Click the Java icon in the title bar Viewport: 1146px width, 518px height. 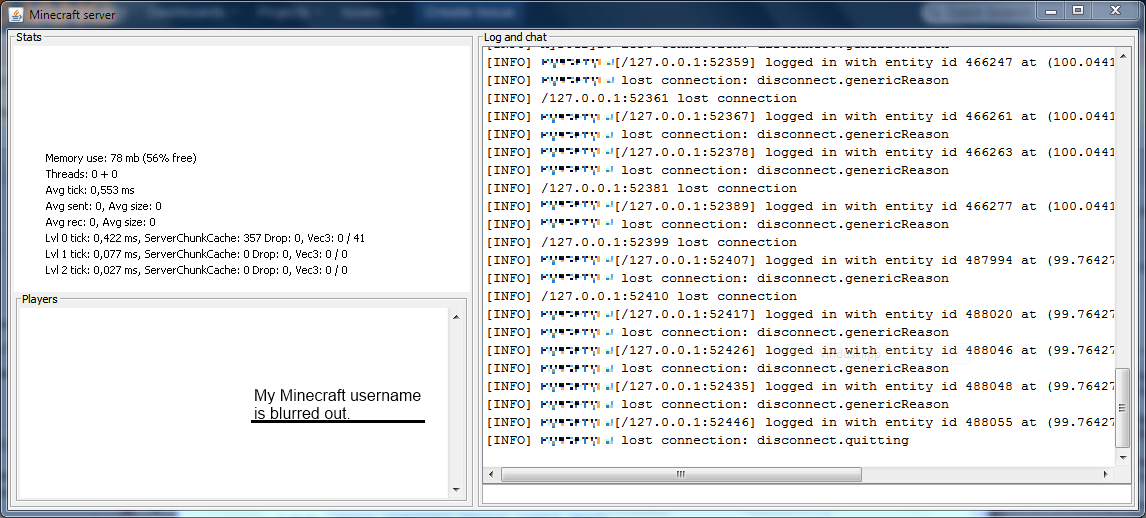(x=16, y=14)
